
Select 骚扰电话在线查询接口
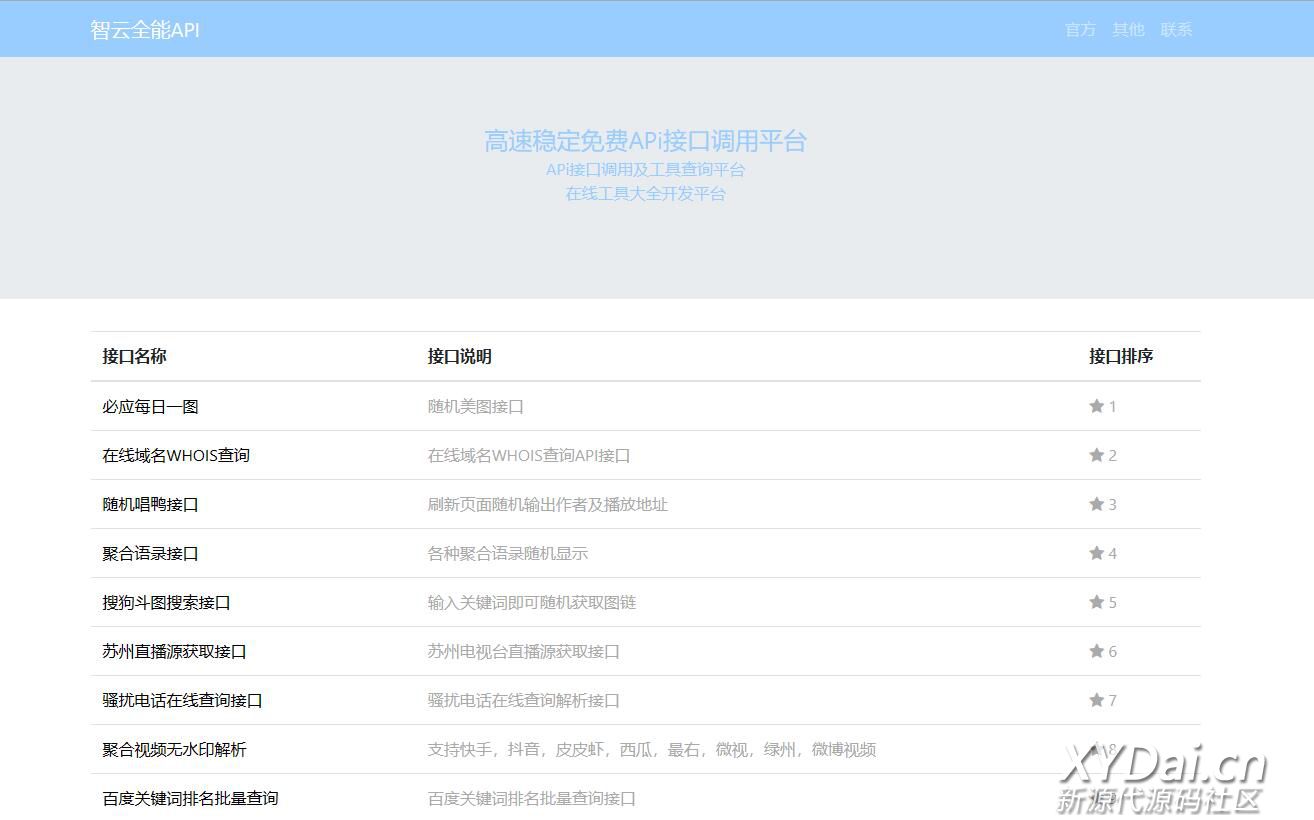coord(182,701)
